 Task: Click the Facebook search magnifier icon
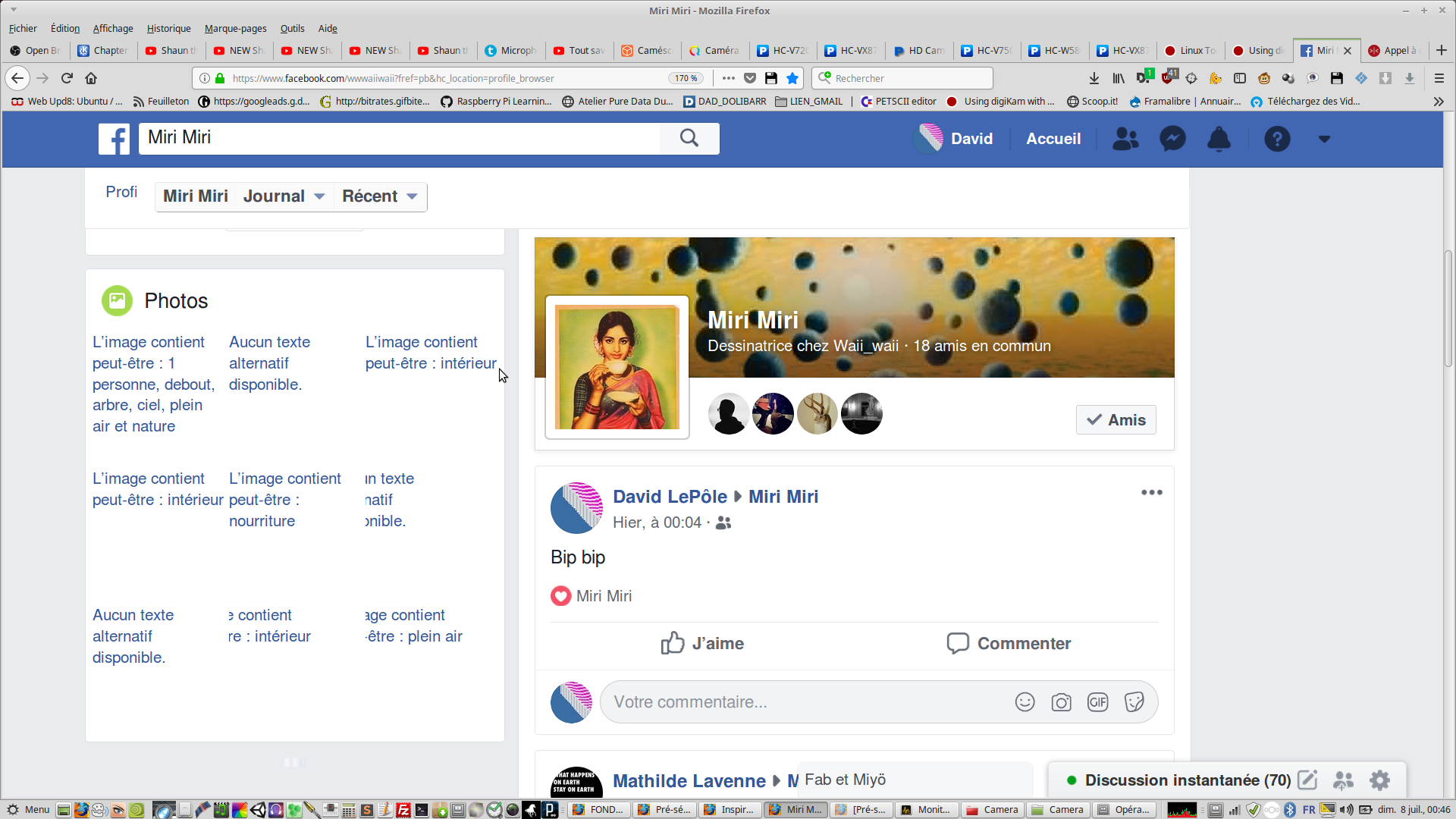pyautogui.click(x=689, y=138)
